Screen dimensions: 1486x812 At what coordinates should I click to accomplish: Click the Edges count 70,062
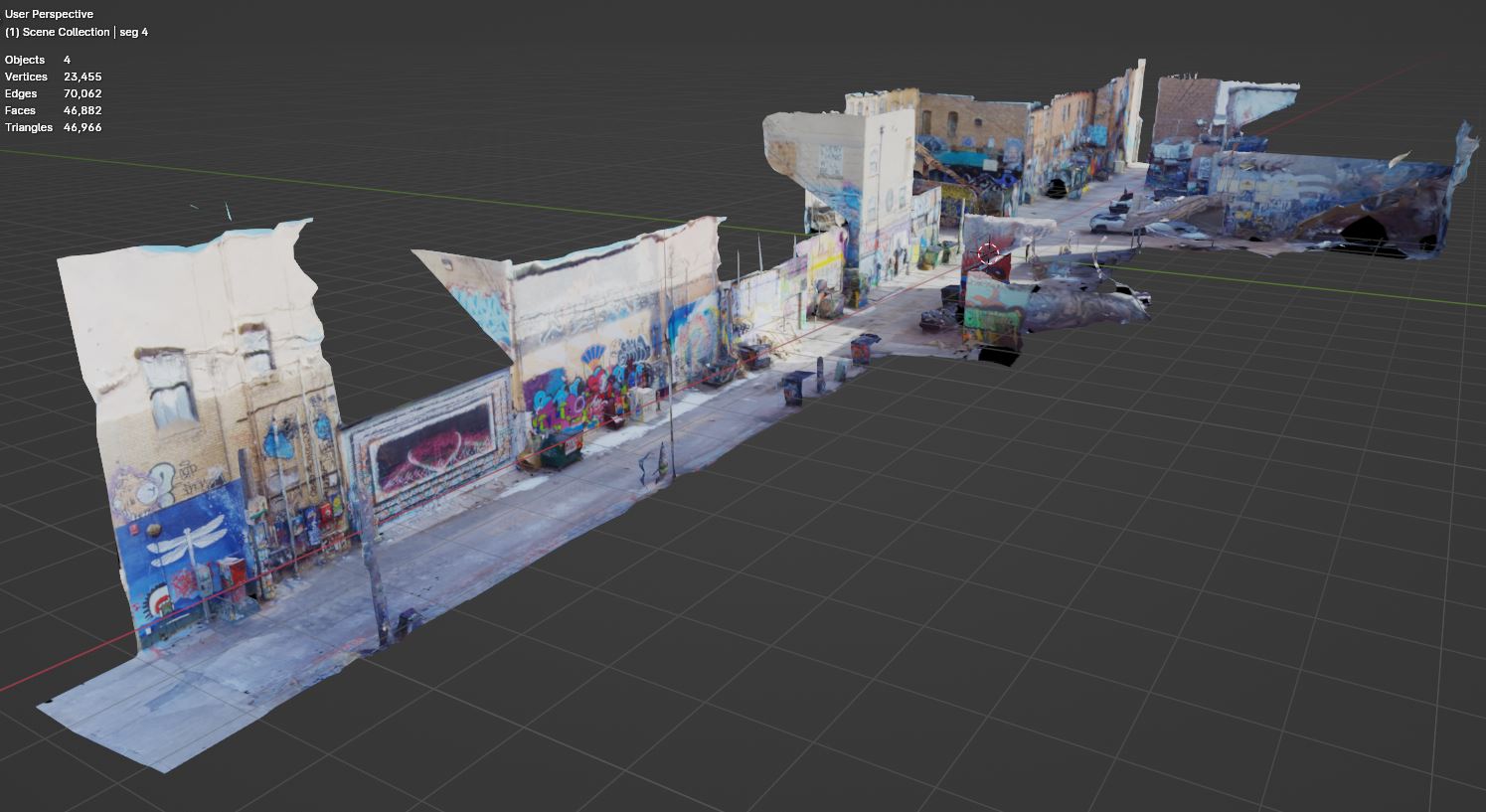(x=83, y=93)
